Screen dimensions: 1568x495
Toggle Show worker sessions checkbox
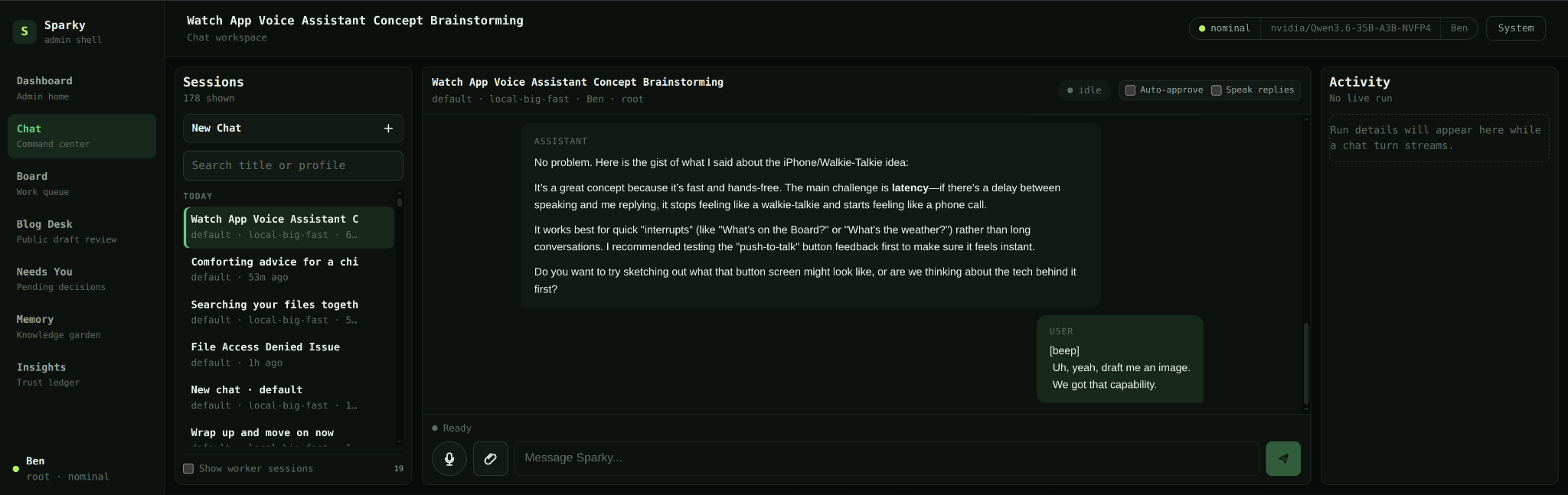pos(188,468)
